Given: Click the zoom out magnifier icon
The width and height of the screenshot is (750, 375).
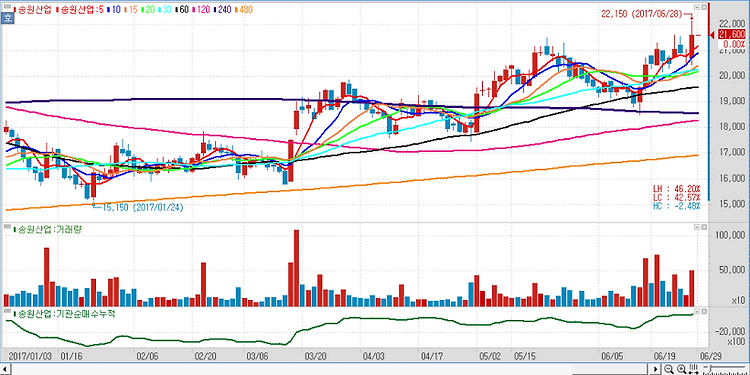Looking at the screenshot, I should point(669,369).
